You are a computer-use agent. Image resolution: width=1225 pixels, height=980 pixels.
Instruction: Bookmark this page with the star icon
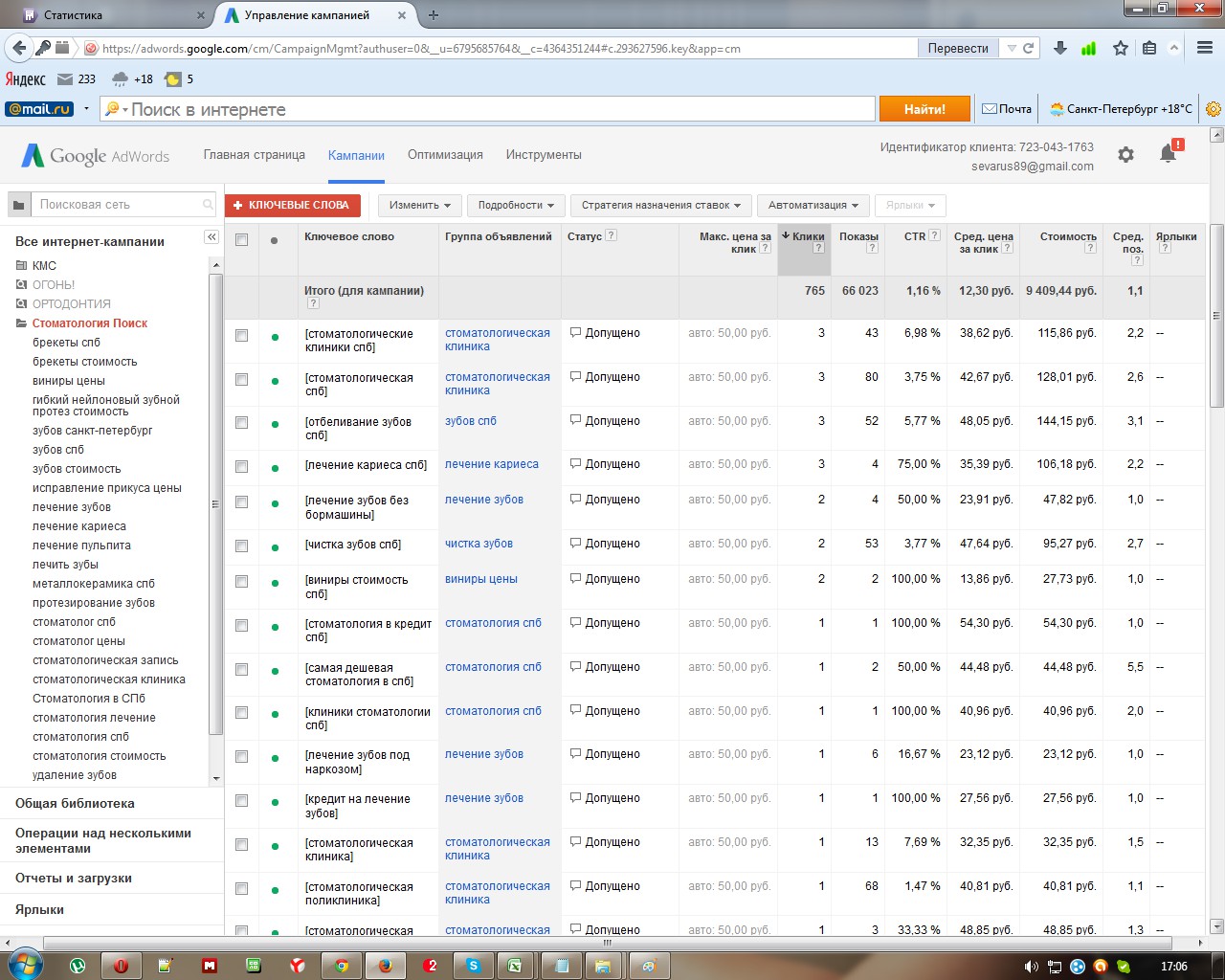pos(1120,48)
